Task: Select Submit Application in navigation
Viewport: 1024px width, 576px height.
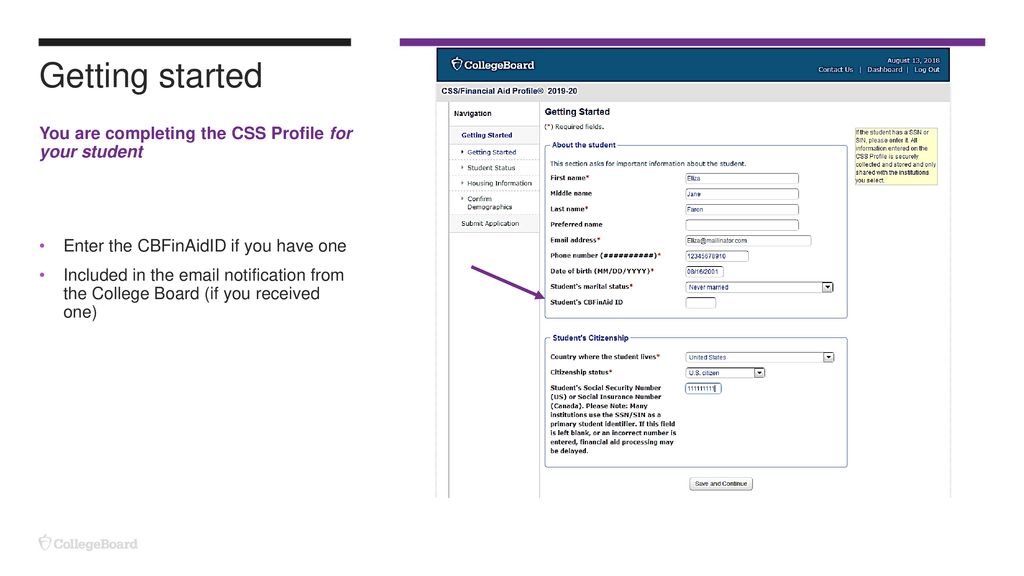Action: (490, 223)
